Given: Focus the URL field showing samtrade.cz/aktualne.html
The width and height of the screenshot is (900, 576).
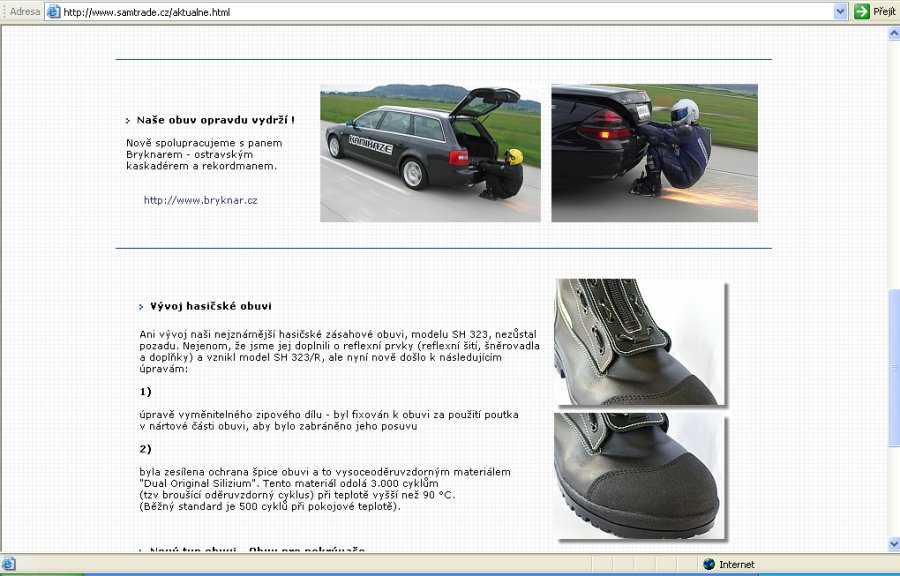Looking at the screenshot, I should click(440, 12).
